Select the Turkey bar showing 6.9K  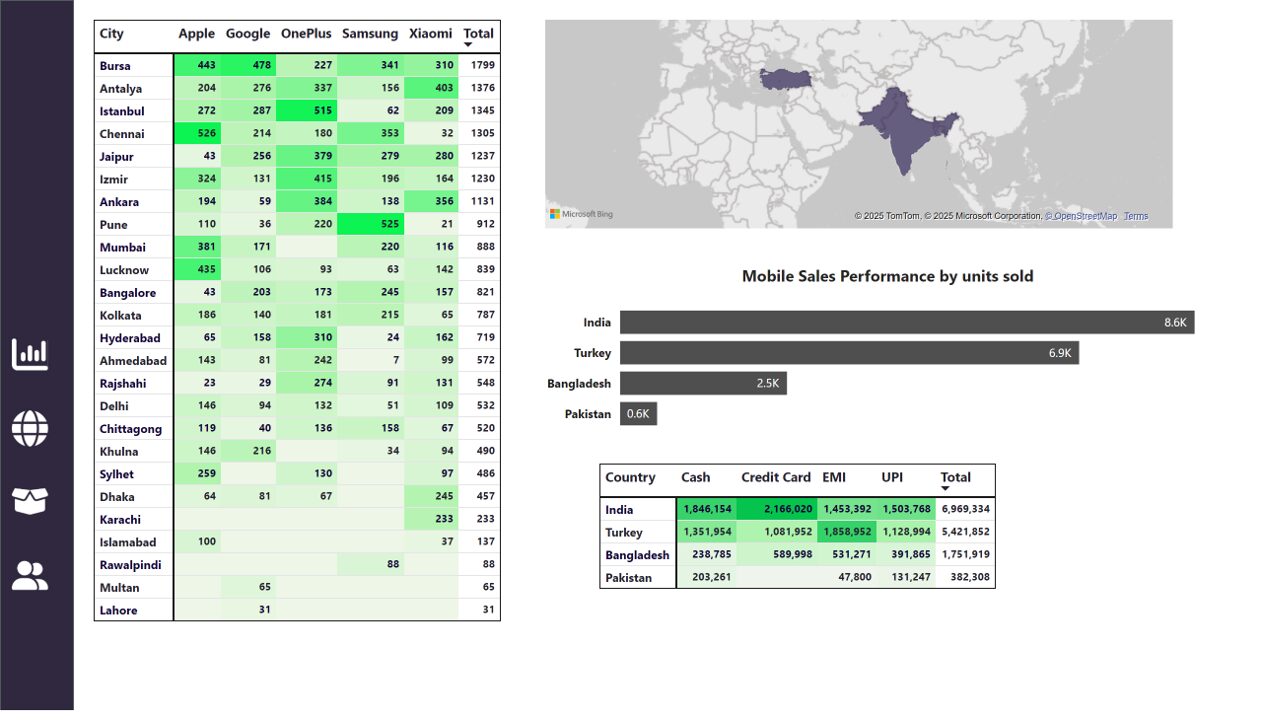(849, 353)
